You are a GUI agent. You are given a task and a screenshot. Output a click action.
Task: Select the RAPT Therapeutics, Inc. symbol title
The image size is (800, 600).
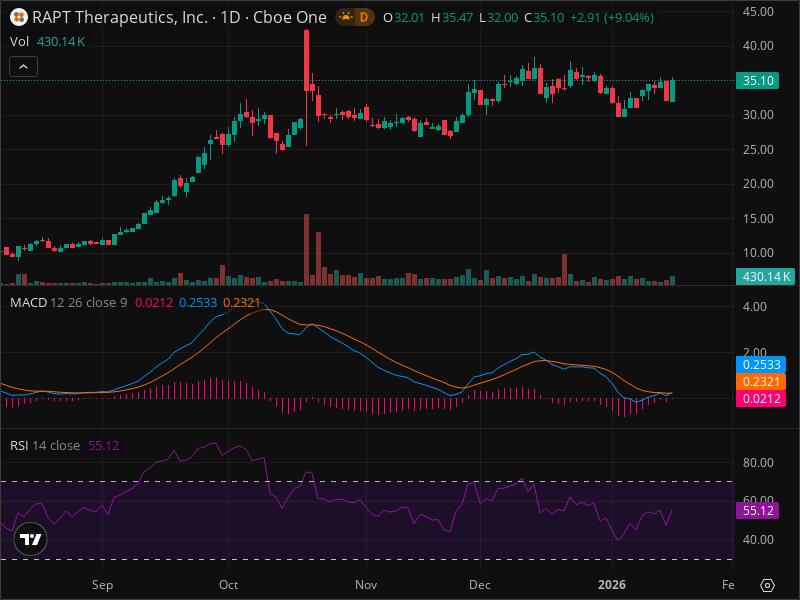tap(120, 17)
